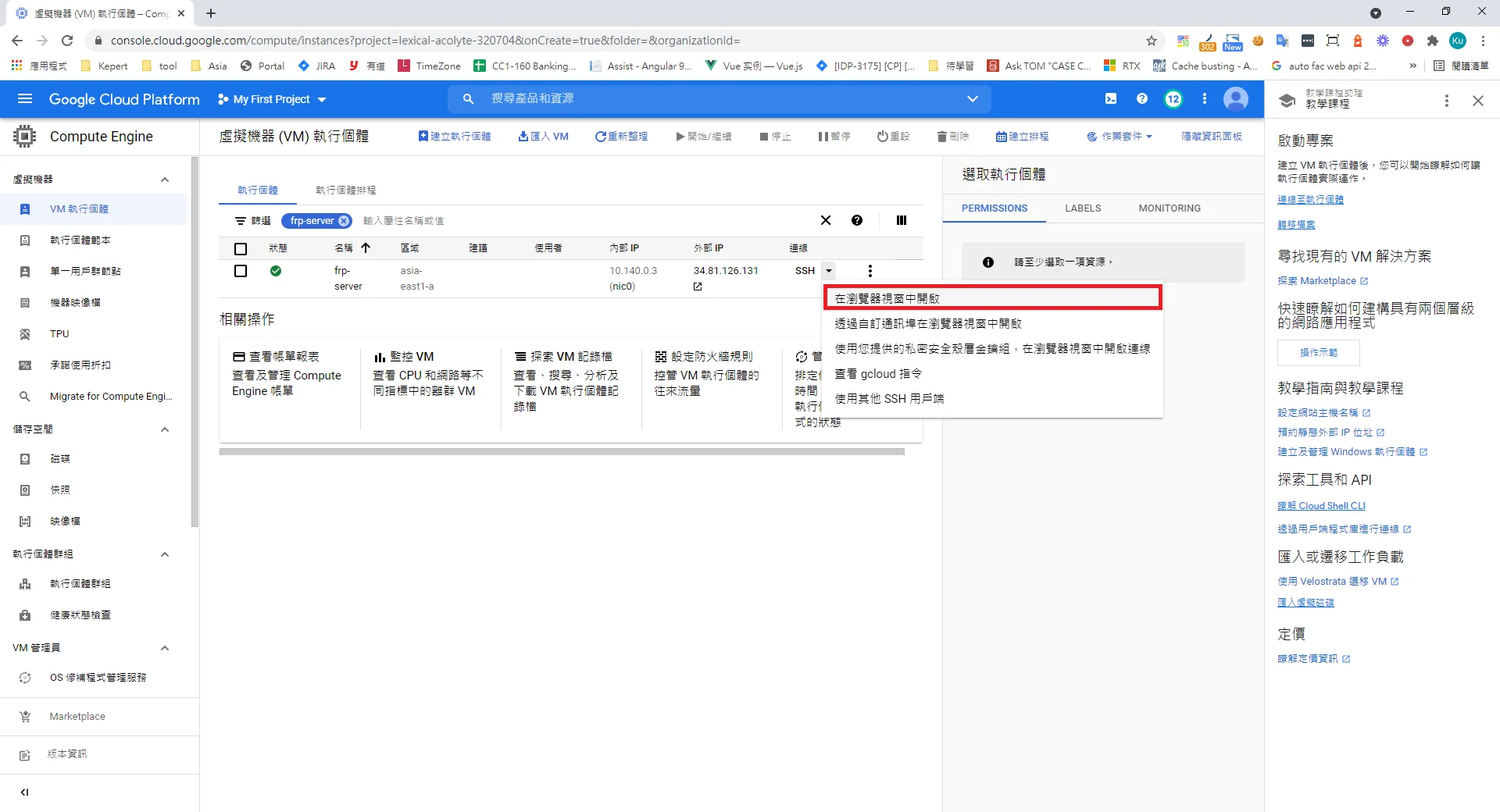This screenshot has height=812, width=1500.
Task: Collapse the 虛擬機器 sidebar section
Action: tap(165, 180)
